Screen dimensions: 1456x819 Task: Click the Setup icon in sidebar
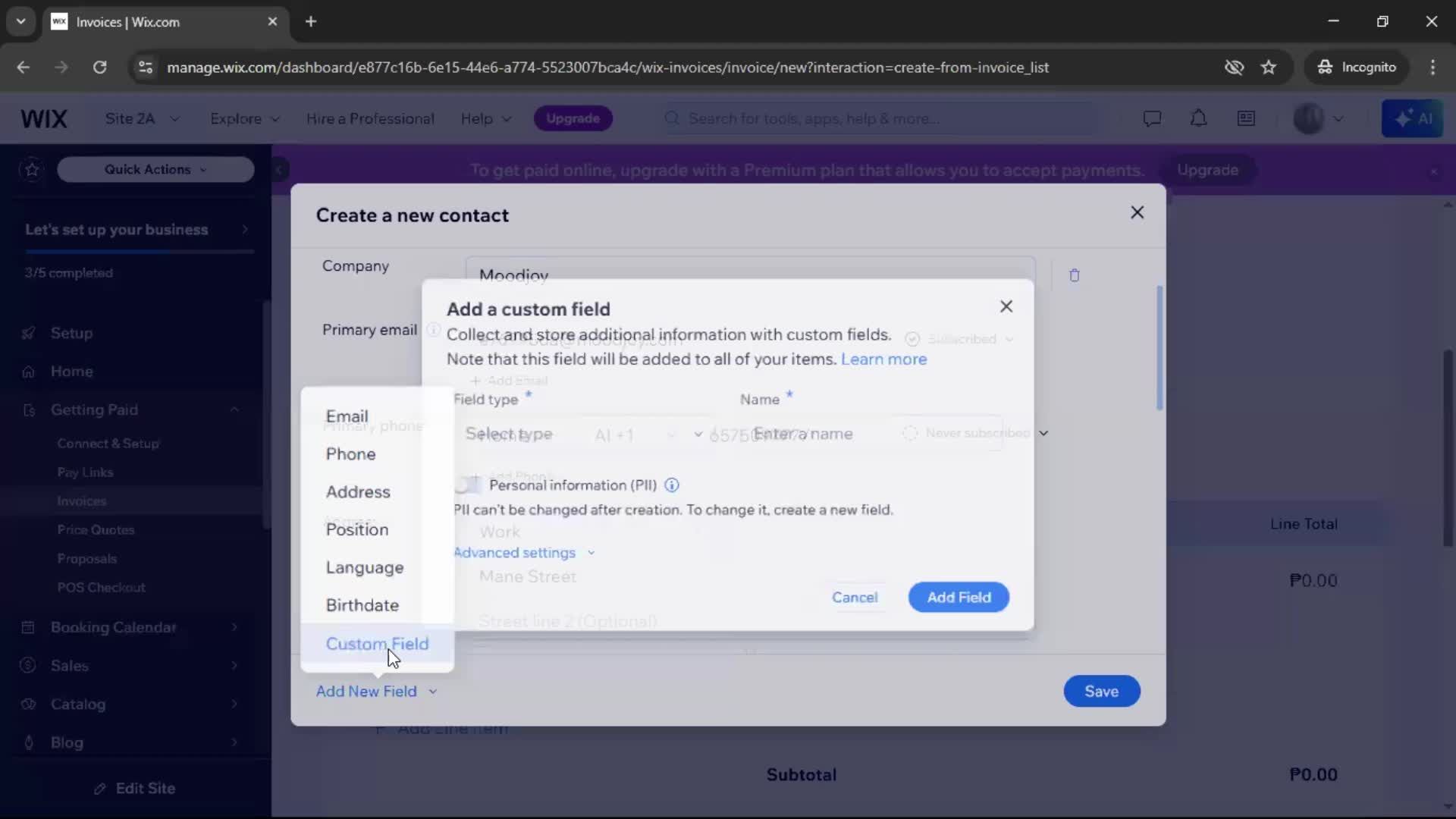29,334
